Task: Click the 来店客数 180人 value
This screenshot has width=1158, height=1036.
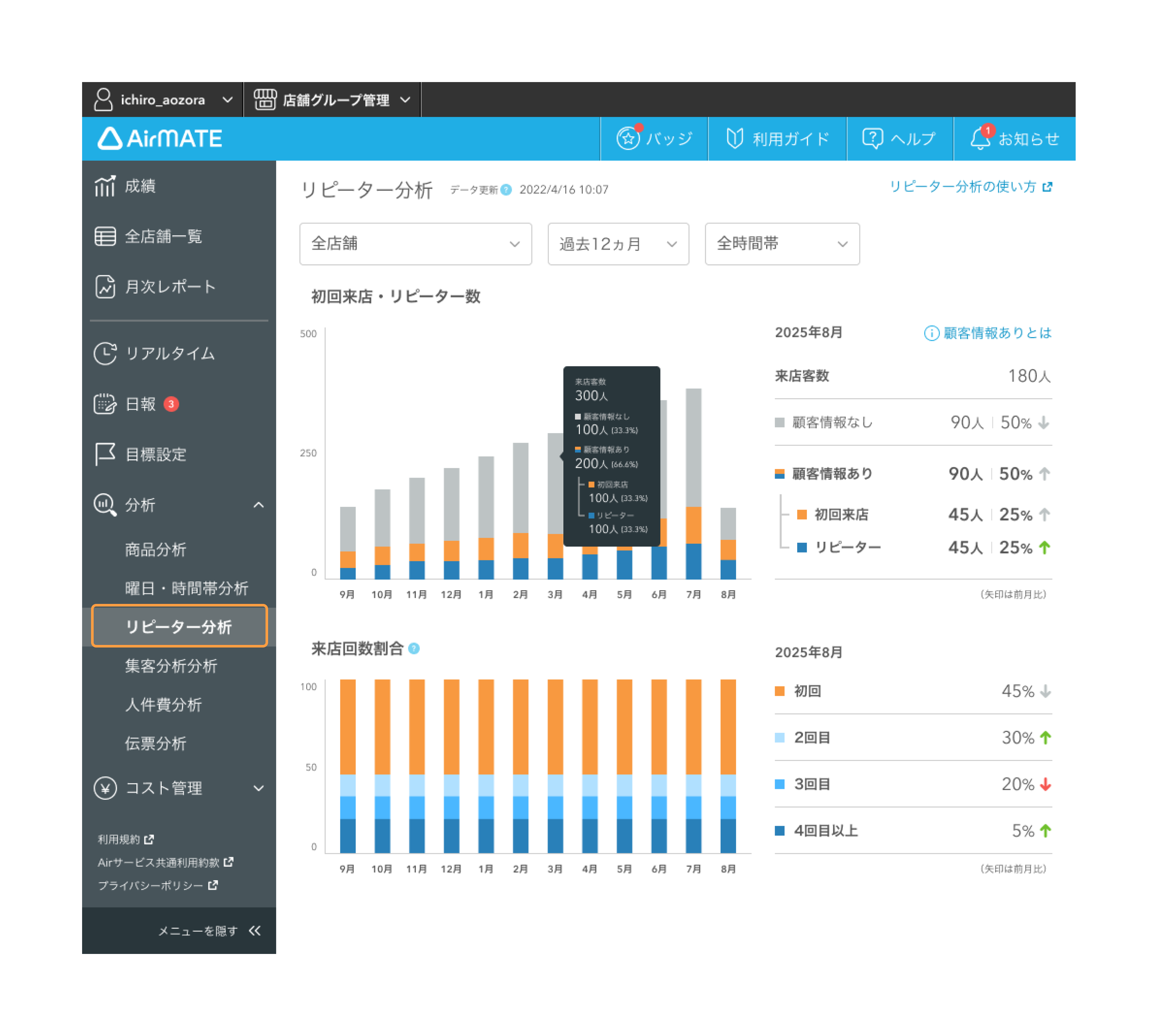Action: click(x=1029, y=376)
